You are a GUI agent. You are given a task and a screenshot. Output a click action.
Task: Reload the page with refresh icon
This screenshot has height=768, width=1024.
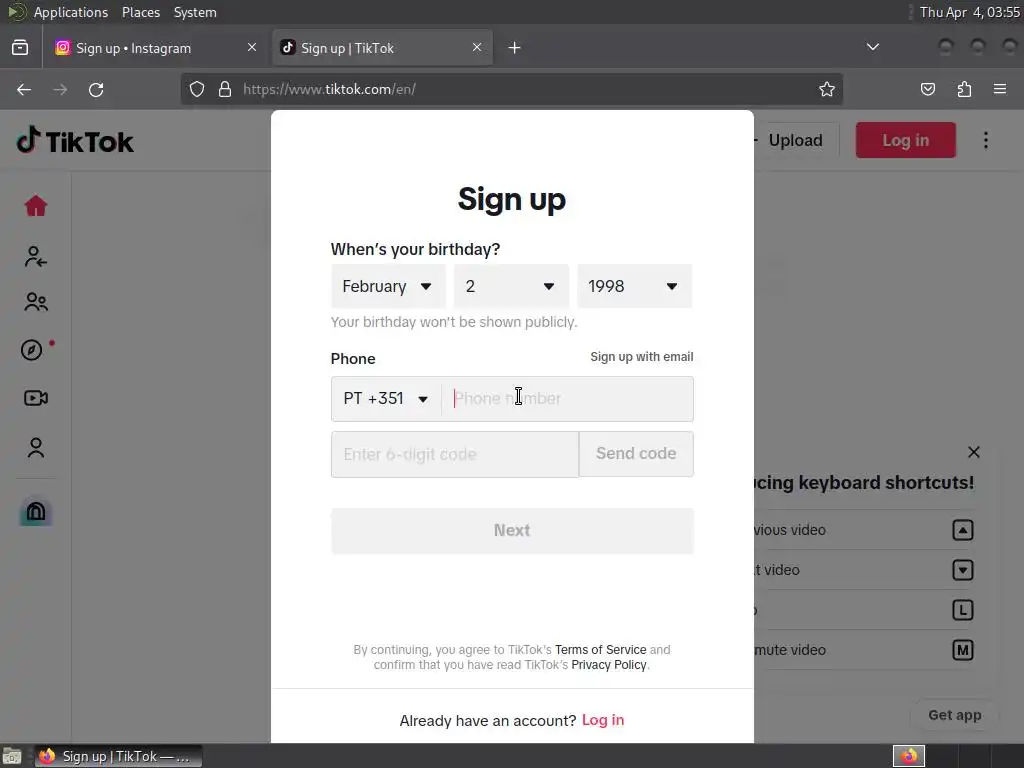pos(96,89)
